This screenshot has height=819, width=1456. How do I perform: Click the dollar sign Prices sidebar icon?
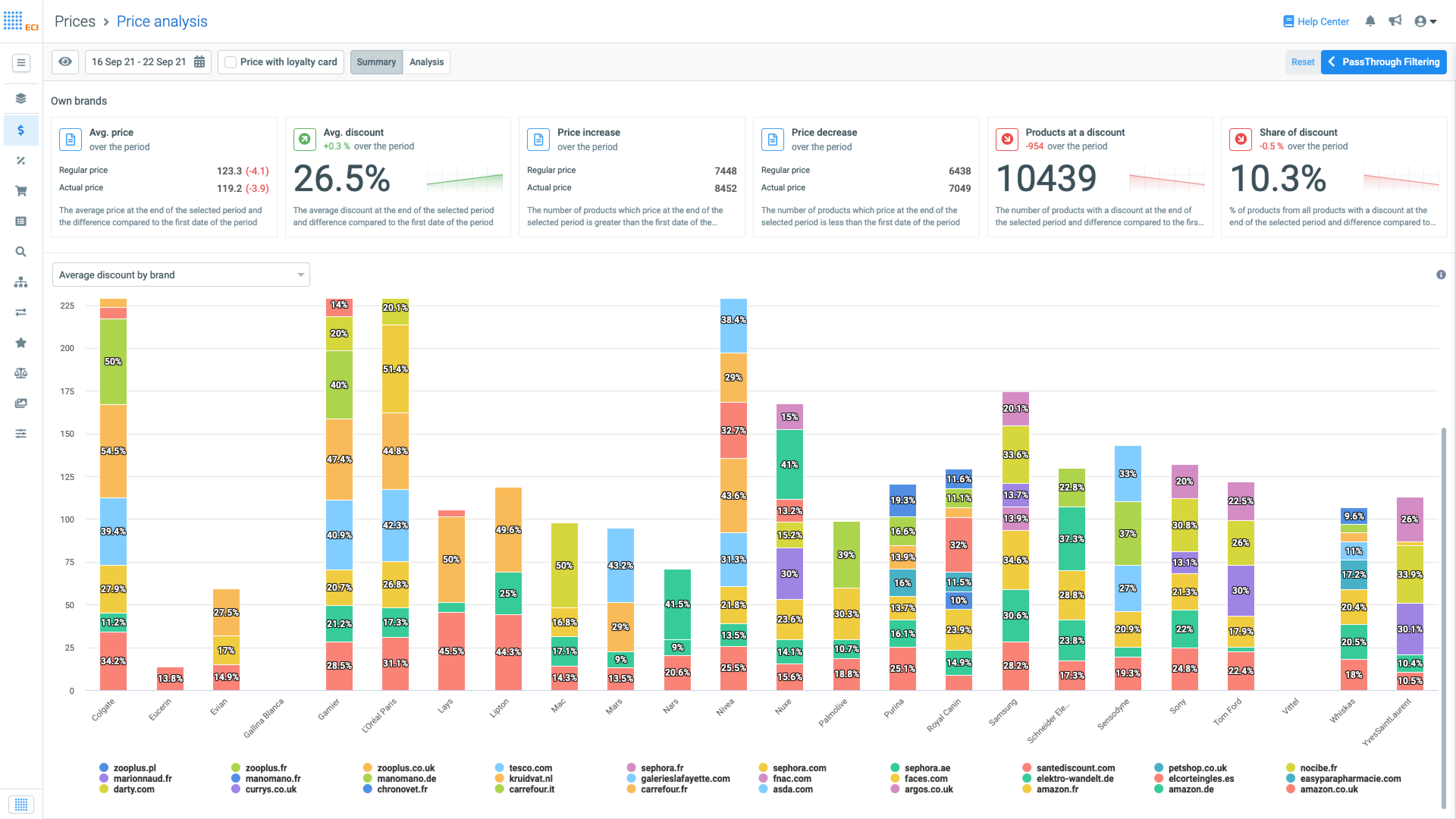pyautogui.click(x=21, y=130)
